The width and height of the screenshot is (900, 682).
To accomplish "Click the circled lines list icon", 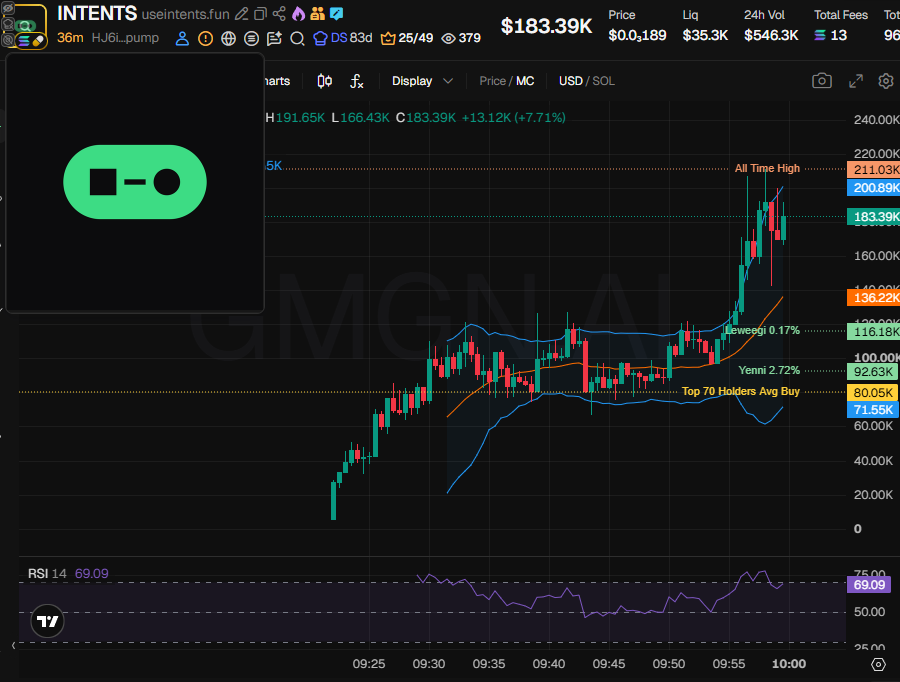I will [251, 38].
